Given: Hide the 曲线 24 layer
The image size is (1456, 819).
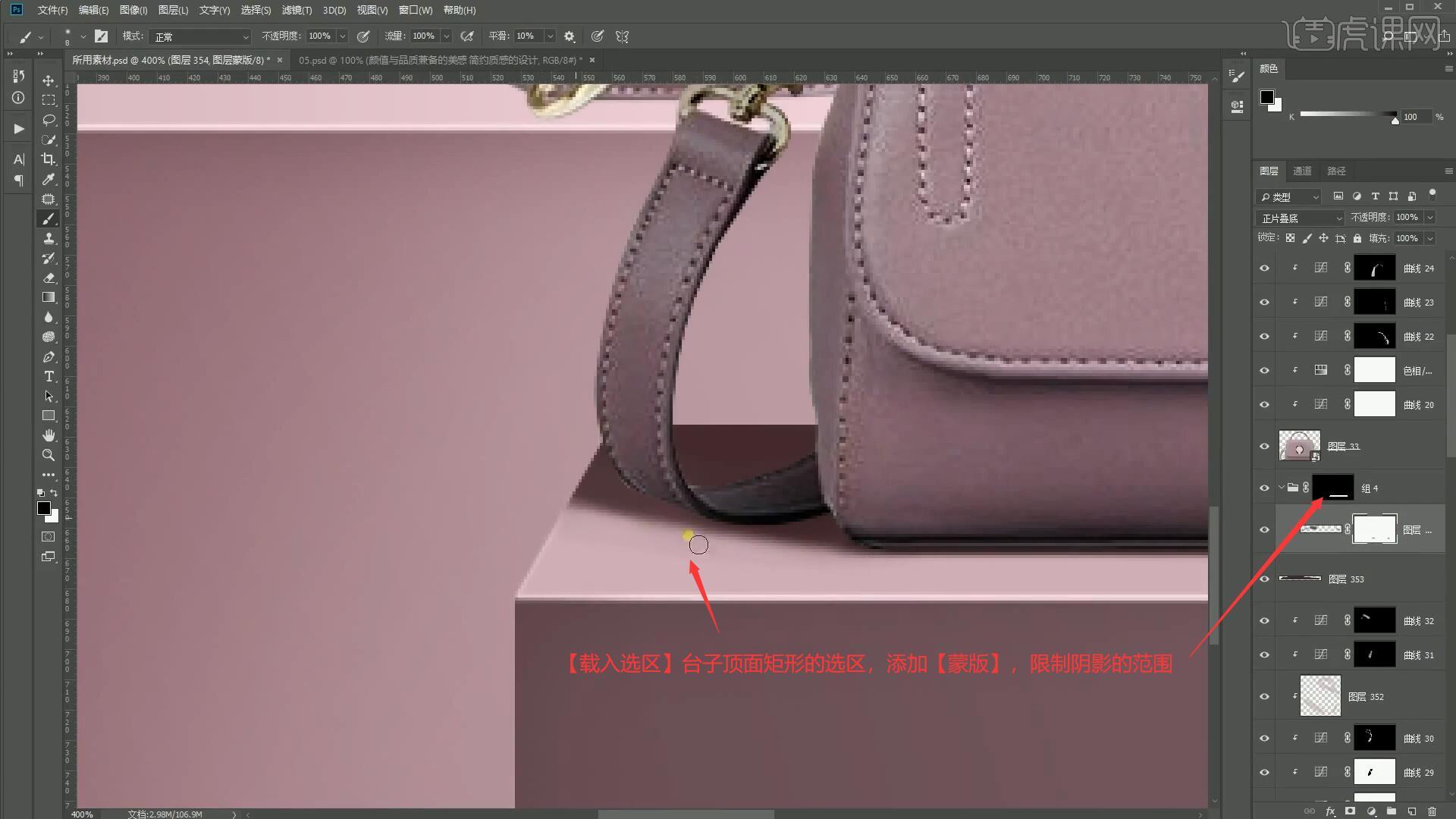Looking at the screenshot, I should click(1264, 268).
